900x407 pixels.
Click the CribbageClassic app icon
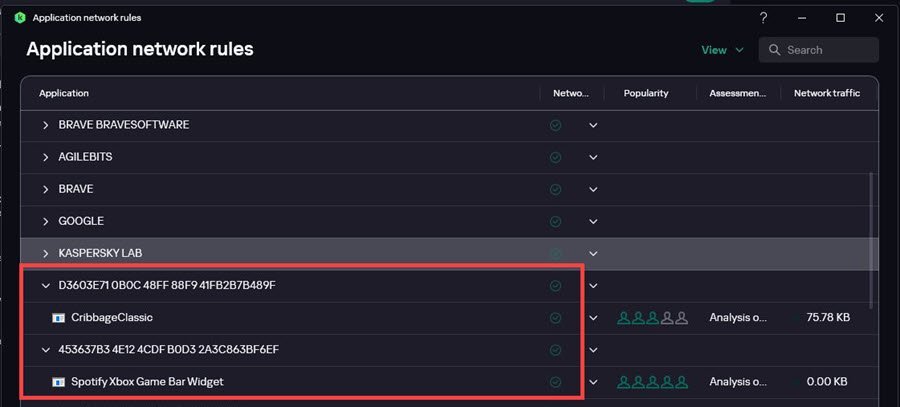click(58, 318)
